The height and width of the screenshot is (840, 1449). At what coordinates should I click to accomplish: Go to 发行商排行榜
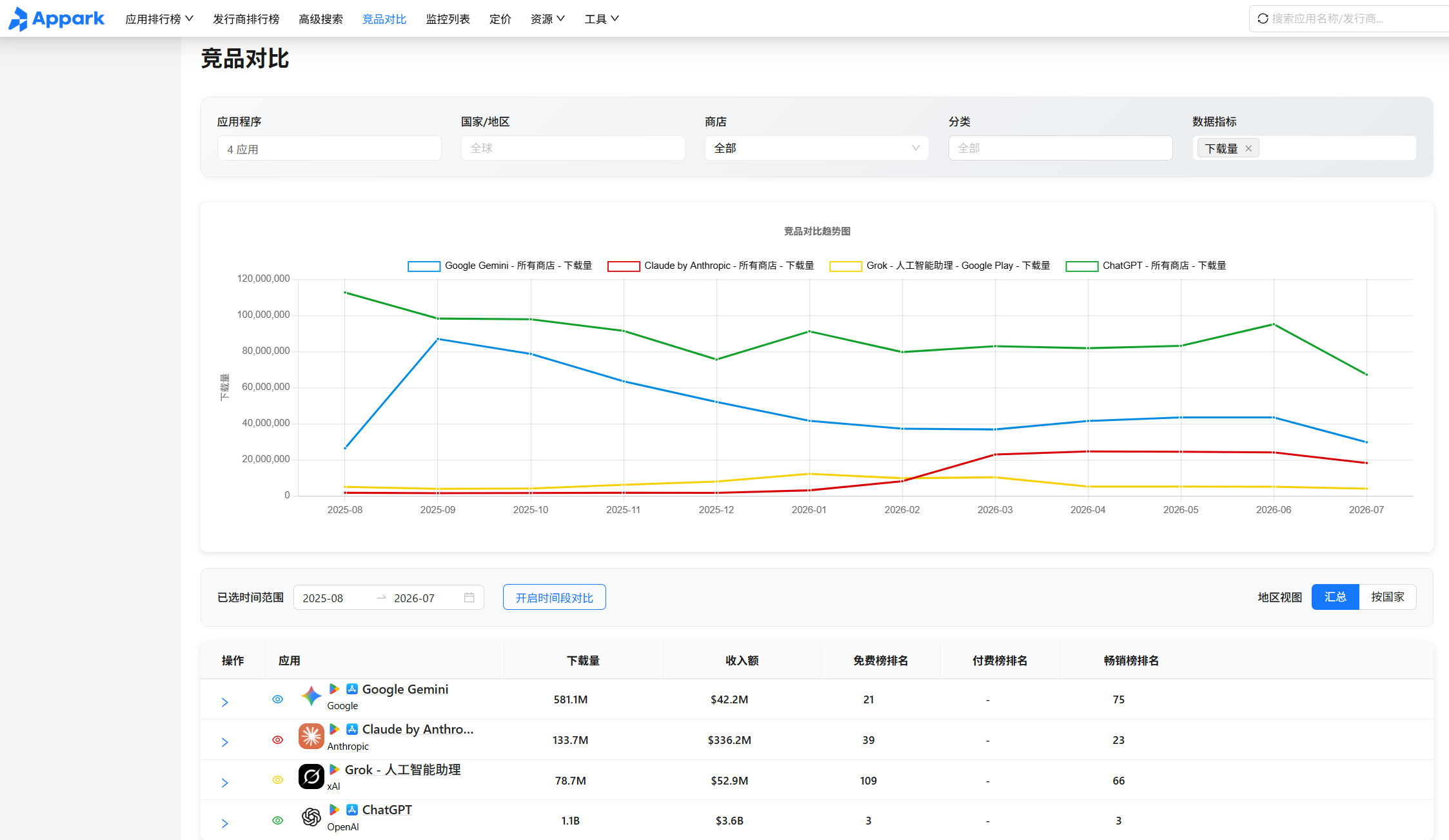(246, 19)
